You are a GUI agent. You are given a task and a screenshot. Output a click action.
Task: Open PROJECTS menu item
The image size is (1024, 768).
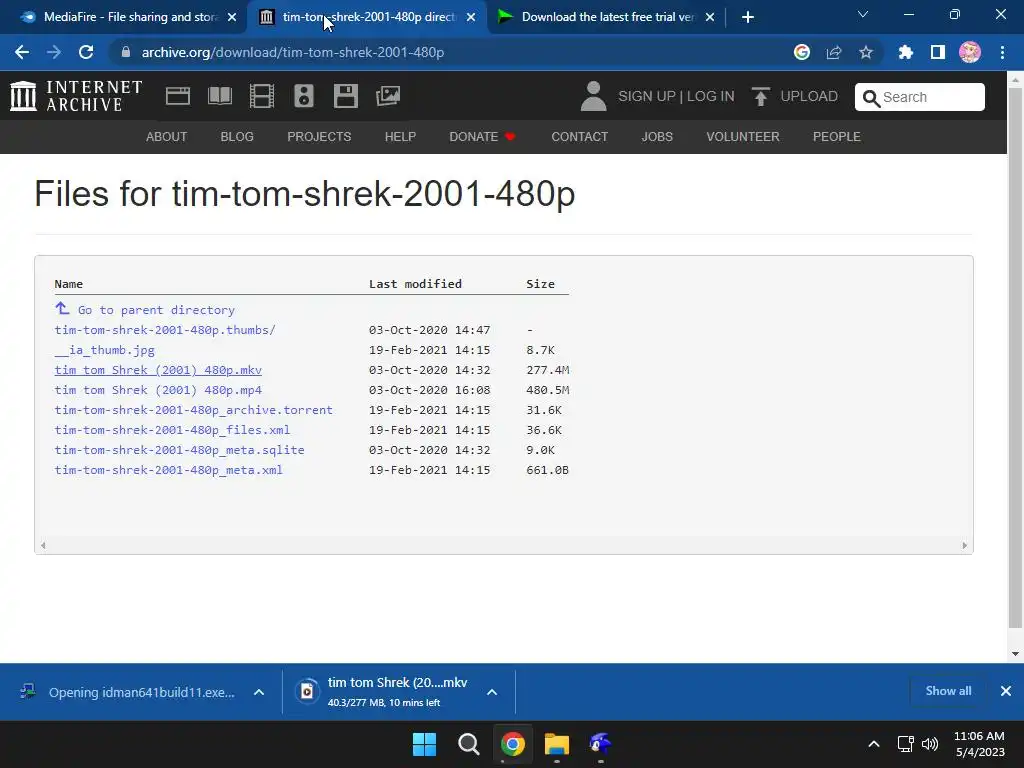click(319, 136)
